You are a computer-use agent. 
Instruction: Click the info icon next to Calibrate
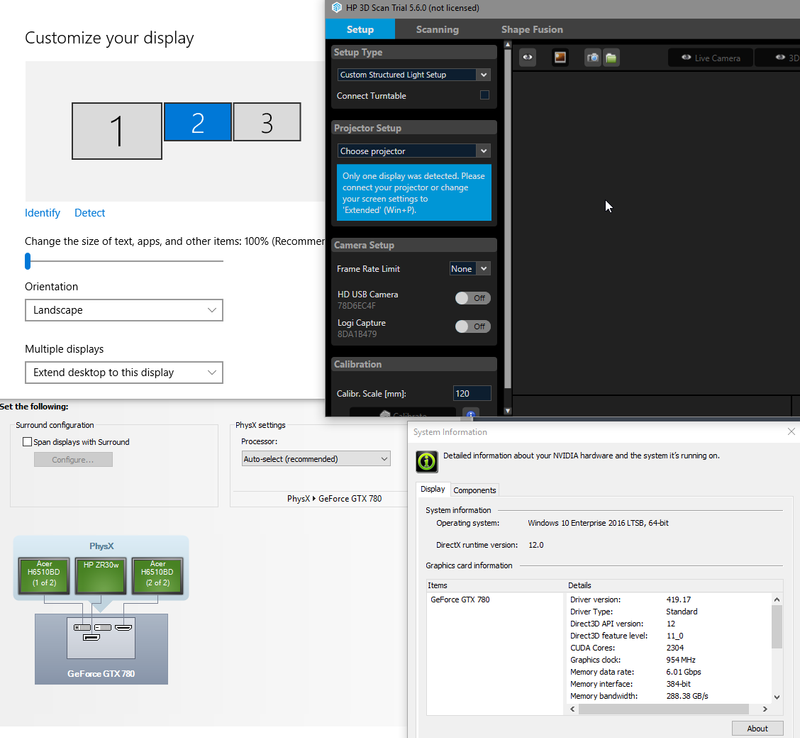tap(470, 414)
